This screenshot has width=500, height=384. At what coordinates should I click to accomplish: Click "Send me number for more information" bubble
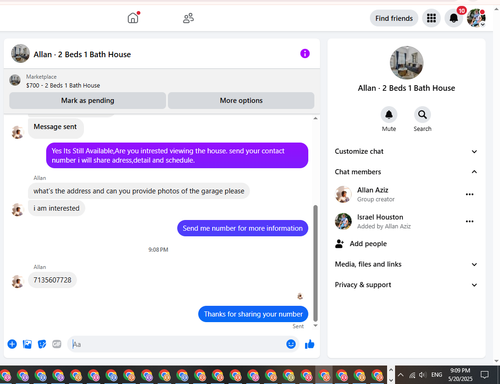point(242,228)
